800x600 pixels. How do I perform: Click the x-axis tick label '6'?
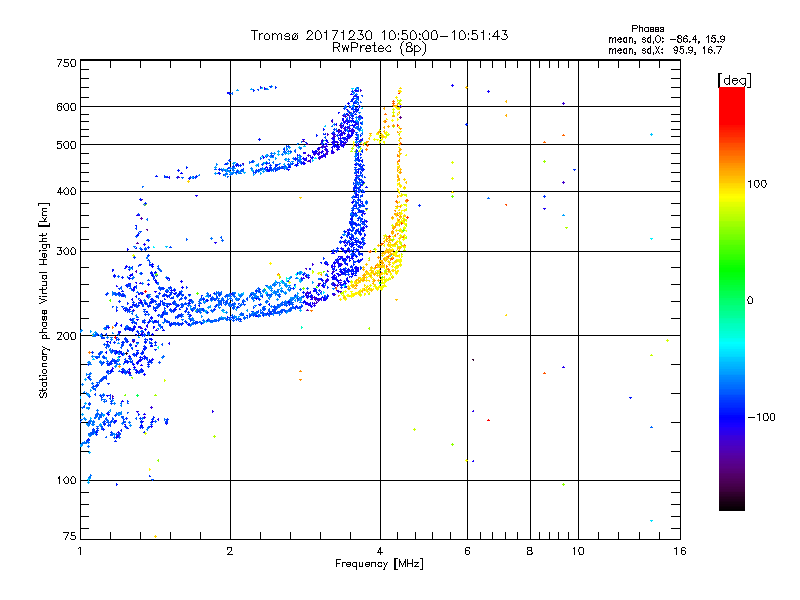(x=467, y=551)
